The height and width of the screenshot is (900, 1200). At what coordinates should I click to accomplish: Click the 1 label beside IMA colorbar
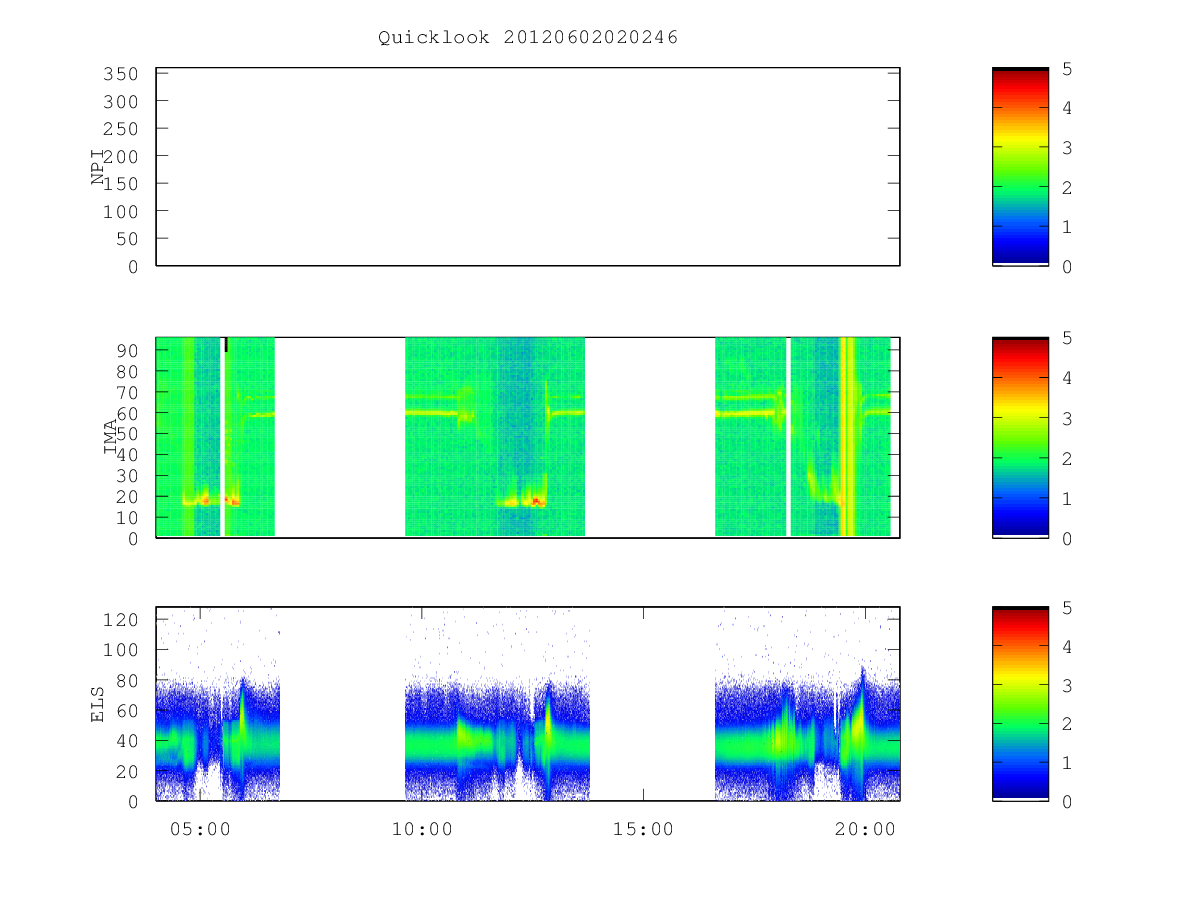click(x=1067, y=498)
